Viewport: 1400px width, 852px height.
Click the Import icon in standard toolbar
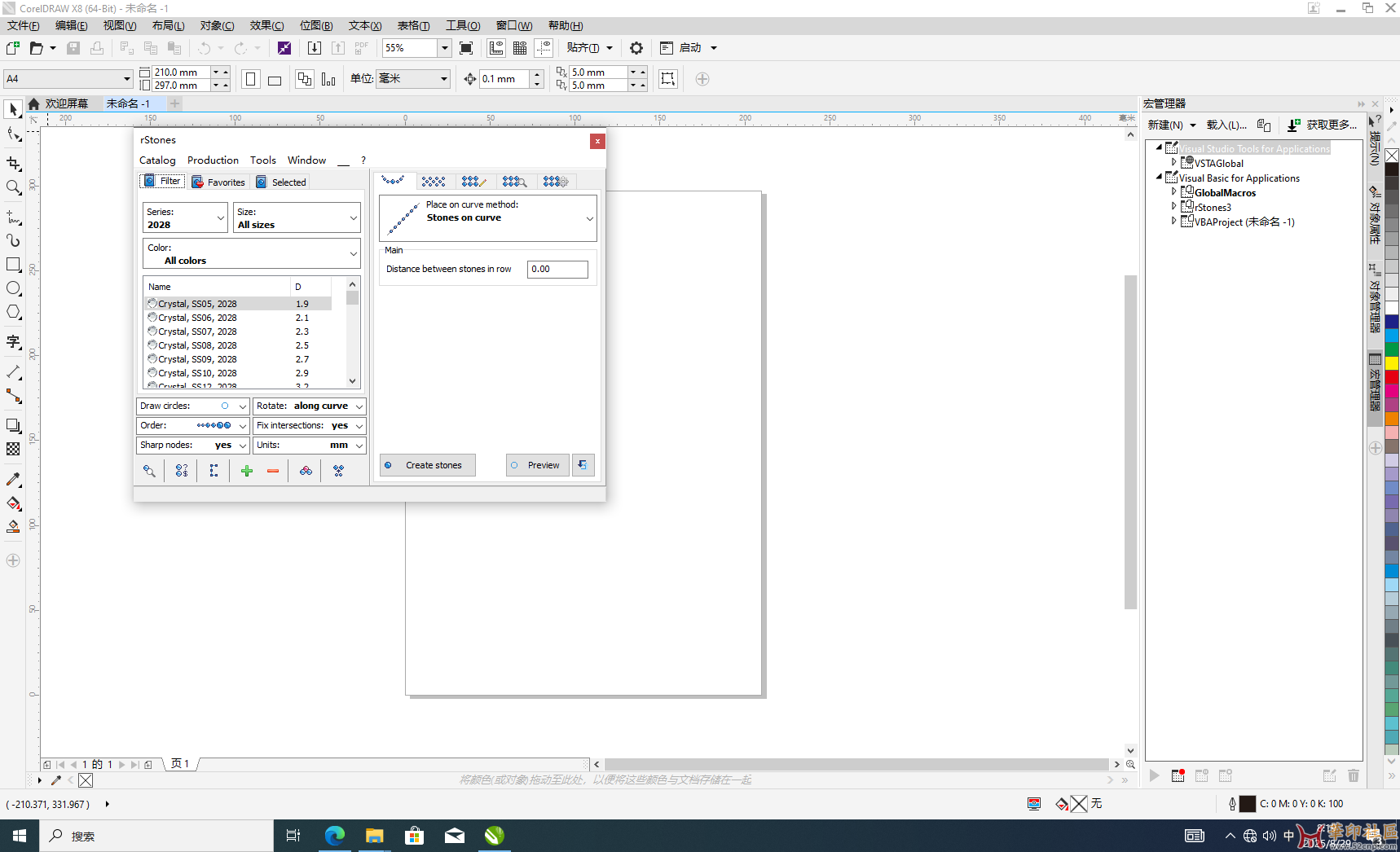point(315,48)
